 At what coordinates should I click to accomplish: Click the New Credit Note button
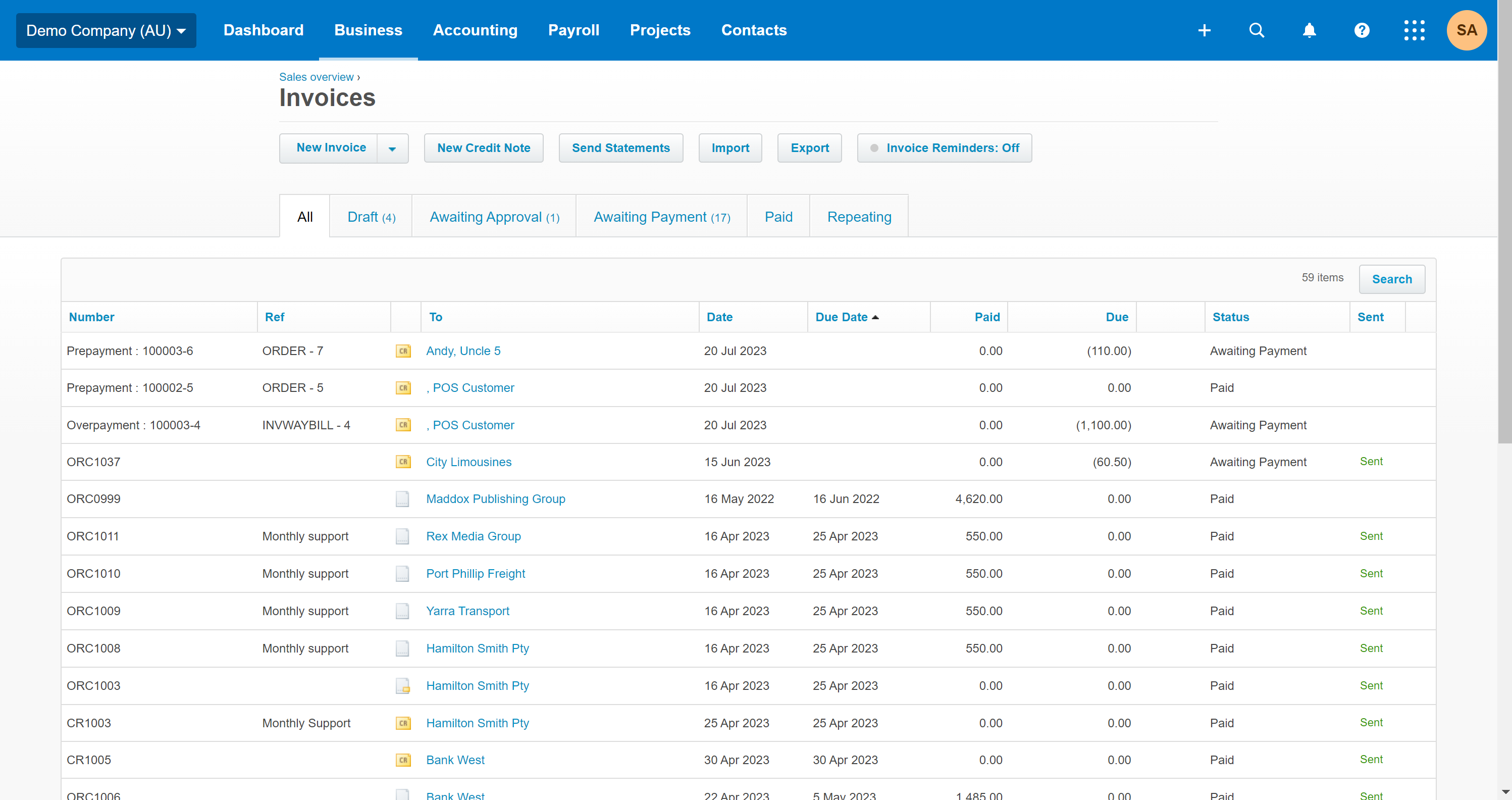pyautogui.click(x=484, y=148)
